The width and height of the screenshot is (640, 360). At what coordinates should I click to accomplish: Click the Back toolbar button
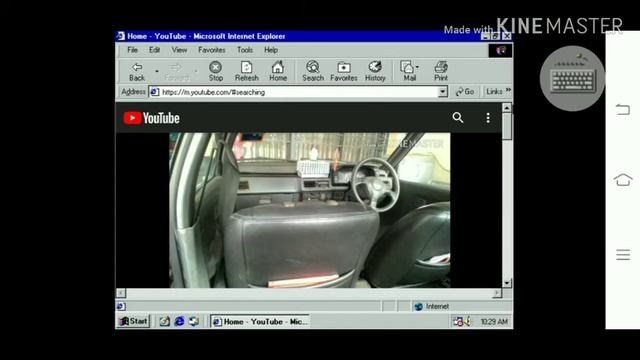tap(137, 71)
